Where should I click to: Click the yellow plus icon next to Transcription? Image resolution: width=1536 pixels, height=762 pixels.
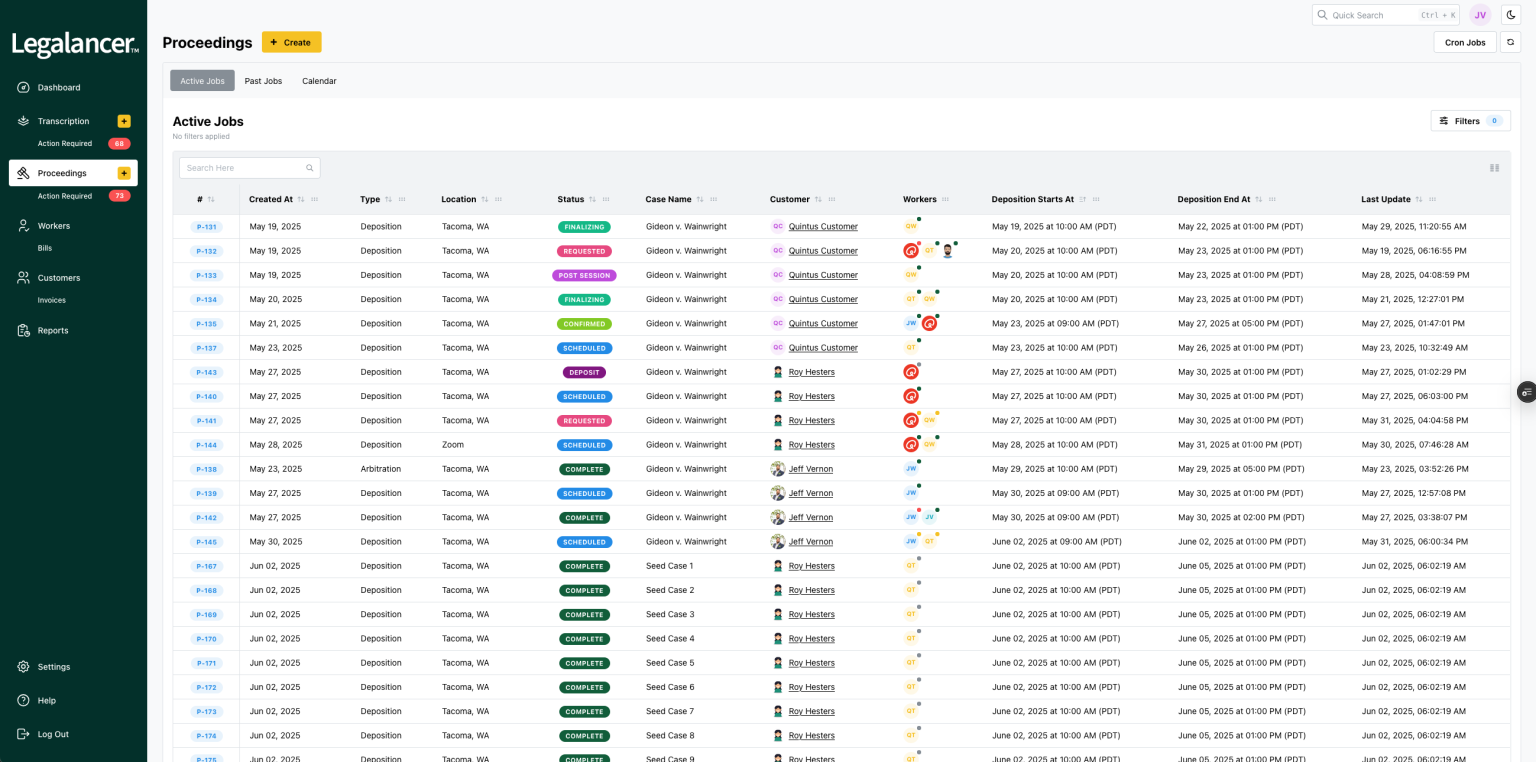click(124, 121)
